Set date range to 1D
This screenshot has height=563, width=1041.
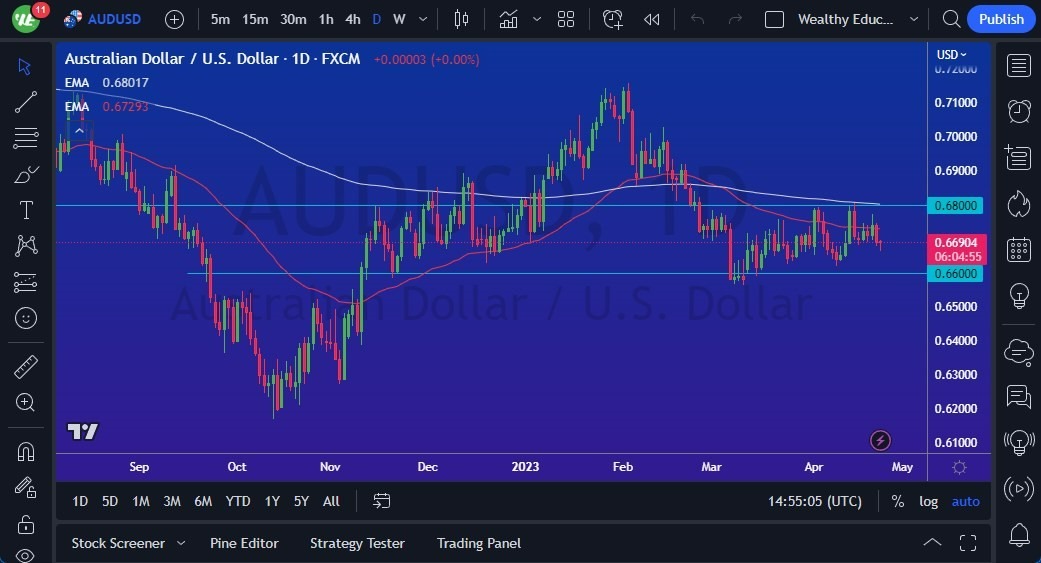click(80, 501)
